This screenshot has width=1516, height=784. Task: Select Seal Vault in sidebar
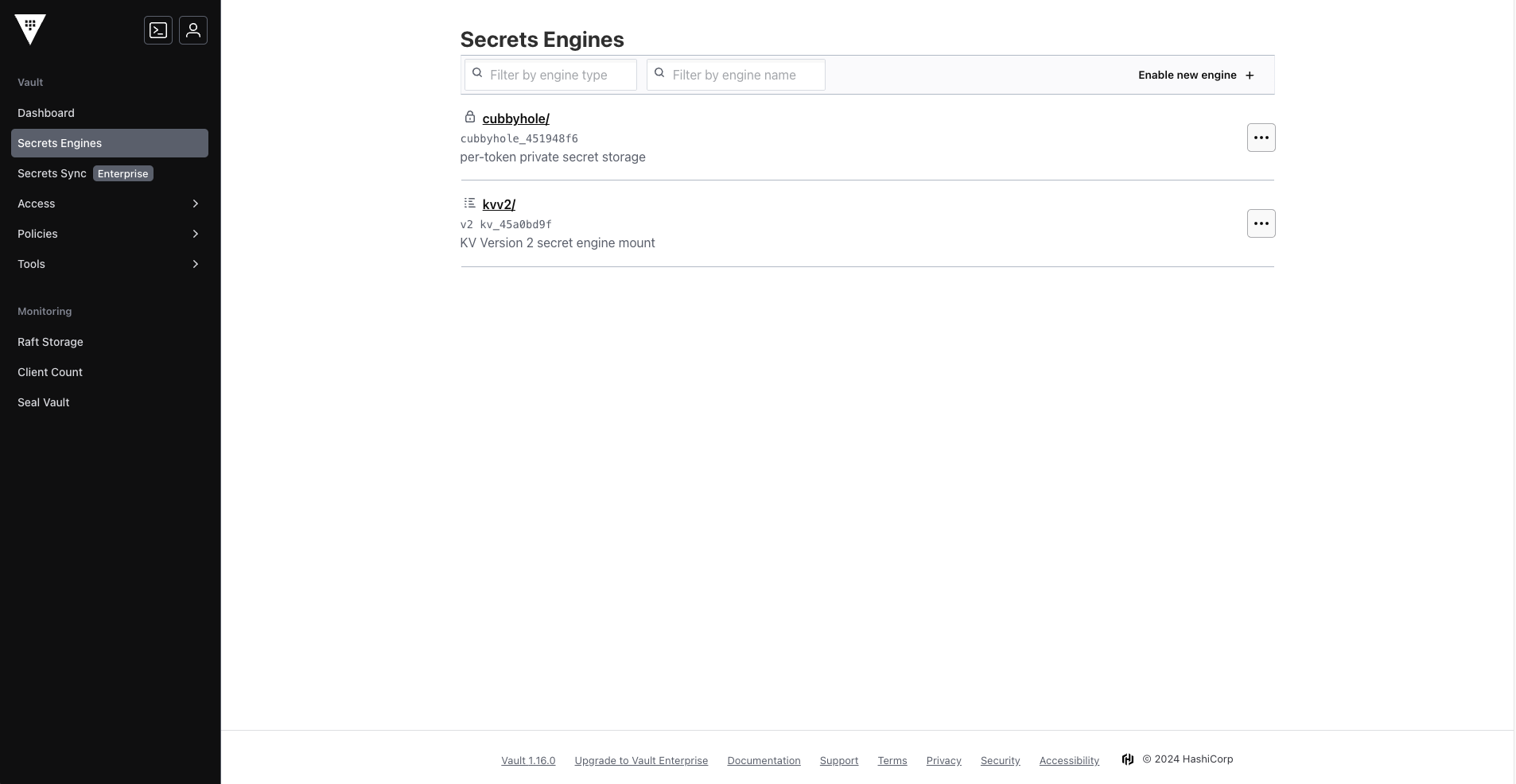tap(110, 402)
